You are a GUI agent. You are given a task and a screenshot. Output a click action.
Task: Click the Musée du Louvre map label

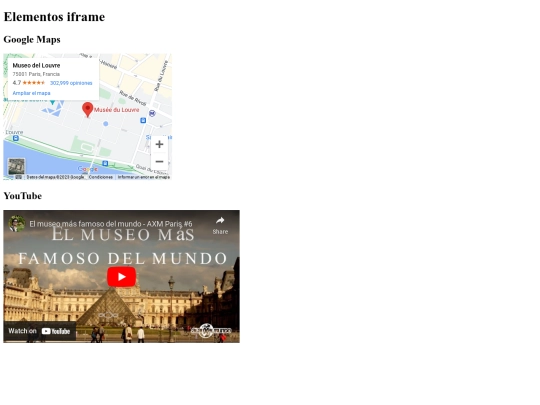click(x=116, y=110)
